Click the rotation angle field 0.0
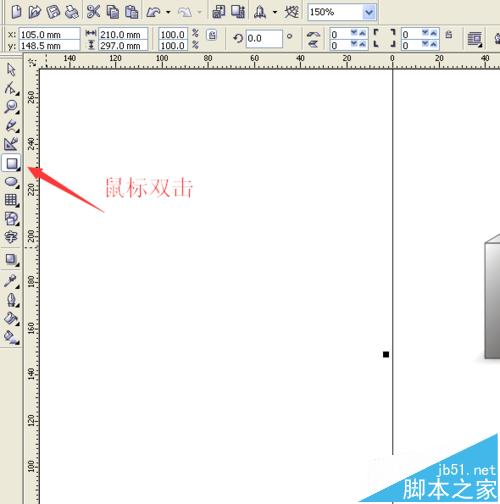500x504 pixels. click(264, 39)
